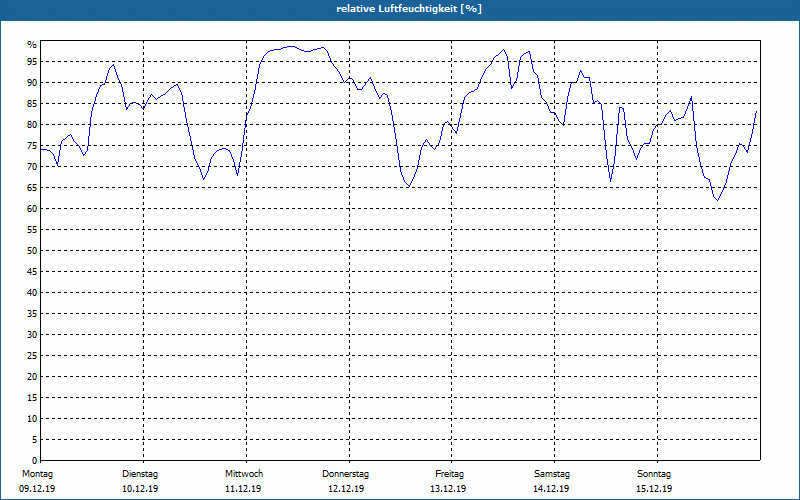The height and width of the screenshot is (500, 800).
Task: Select the 'Montag' day label
Action: point(37,474)
